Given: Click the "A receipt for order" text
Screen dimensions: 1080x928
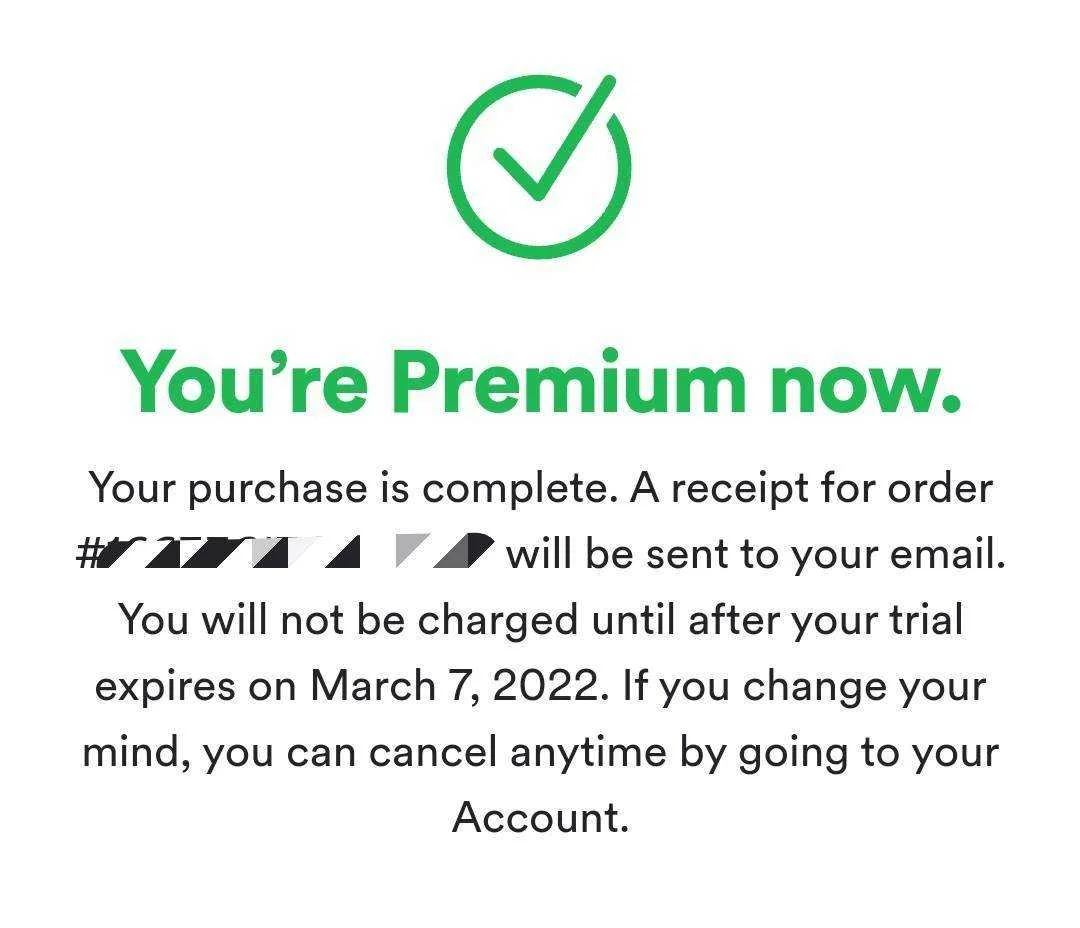Looking at the screenshot, I should point(811,489).
